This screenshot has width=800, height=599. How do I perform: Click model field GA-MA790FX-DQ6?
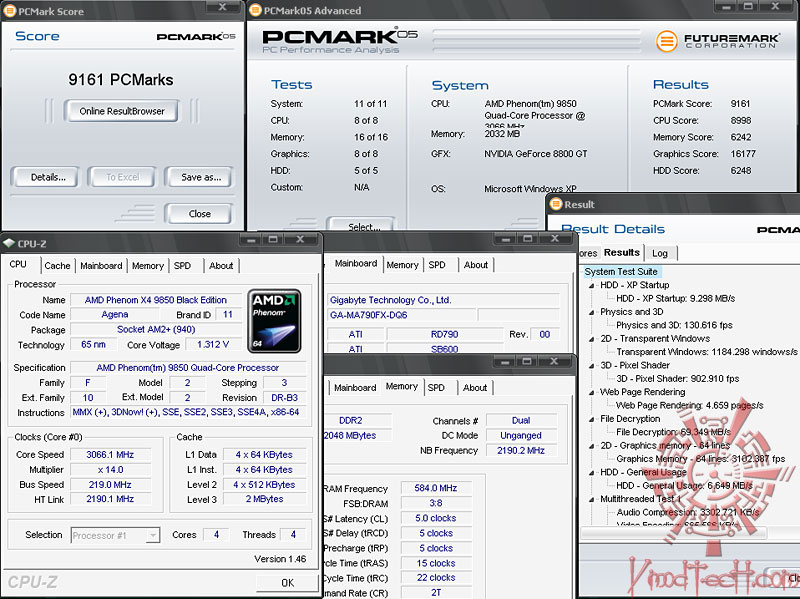[401, 315]
